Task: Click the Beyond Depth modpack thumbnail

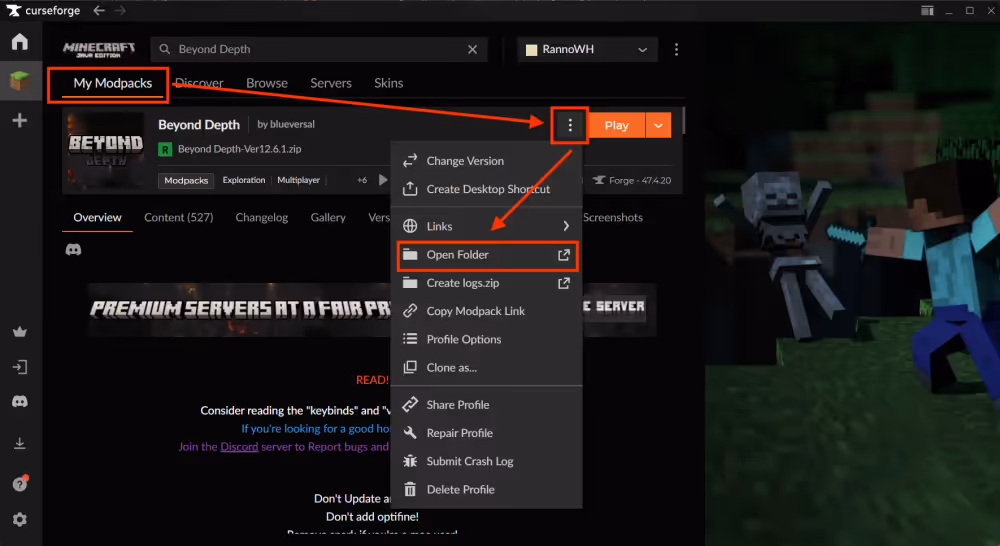Action: tap(106, 151)
